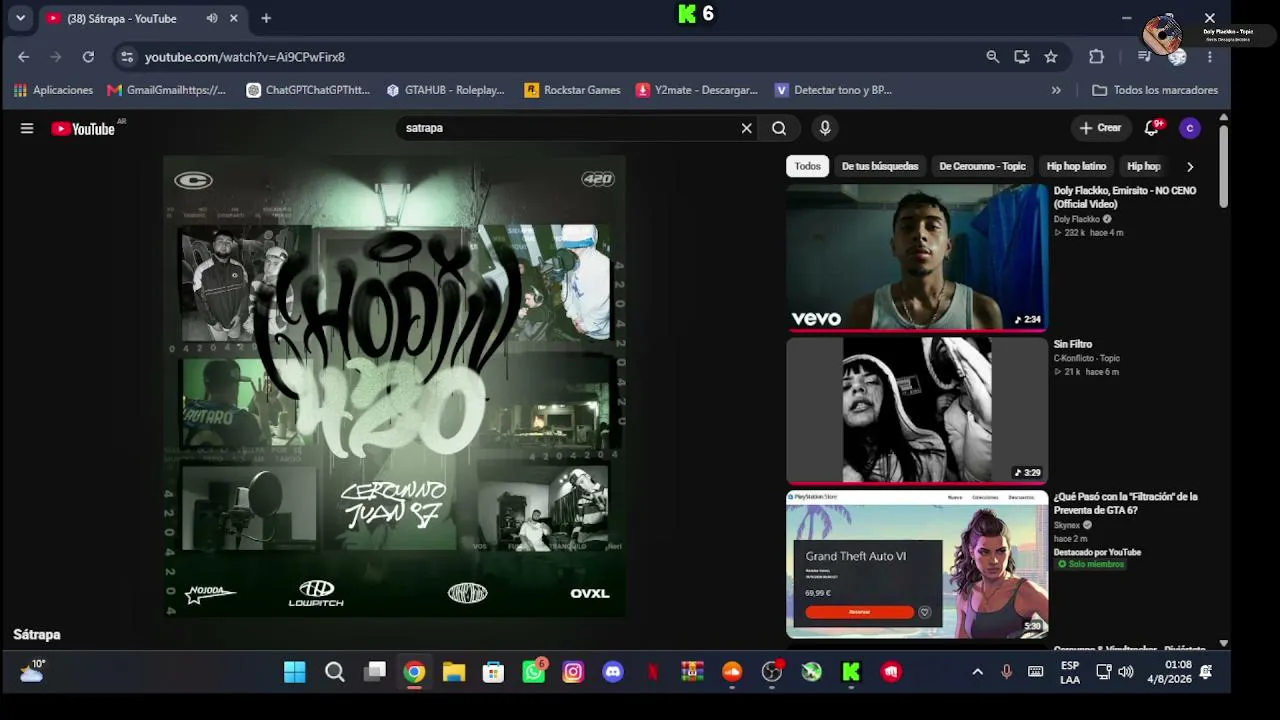Open the ChatGPT bookmark
Screen dimensions: 1280x720
(308, 90)
